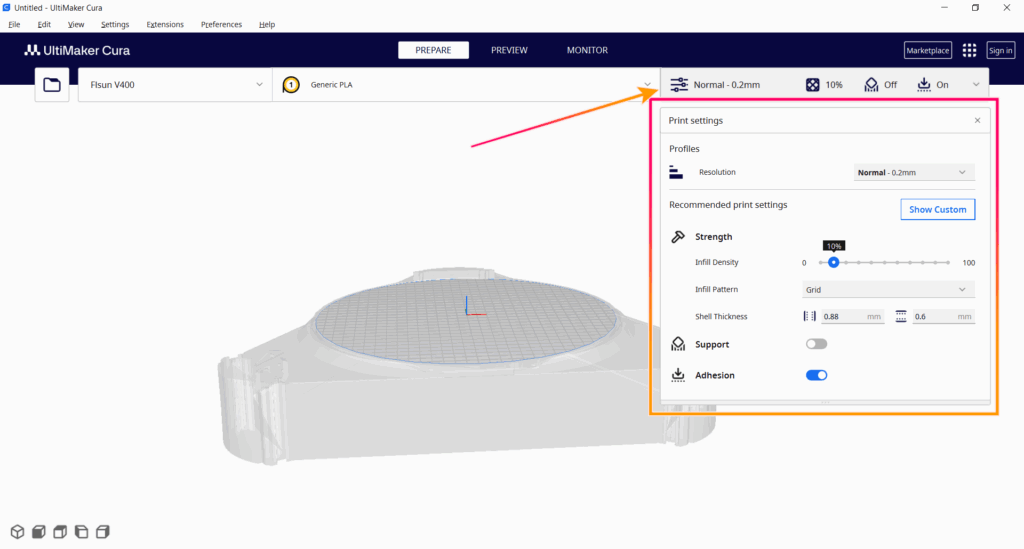1024x549 pixels.
Task: Open the app switcher grid icon
Action: click(x=969, y=50)
